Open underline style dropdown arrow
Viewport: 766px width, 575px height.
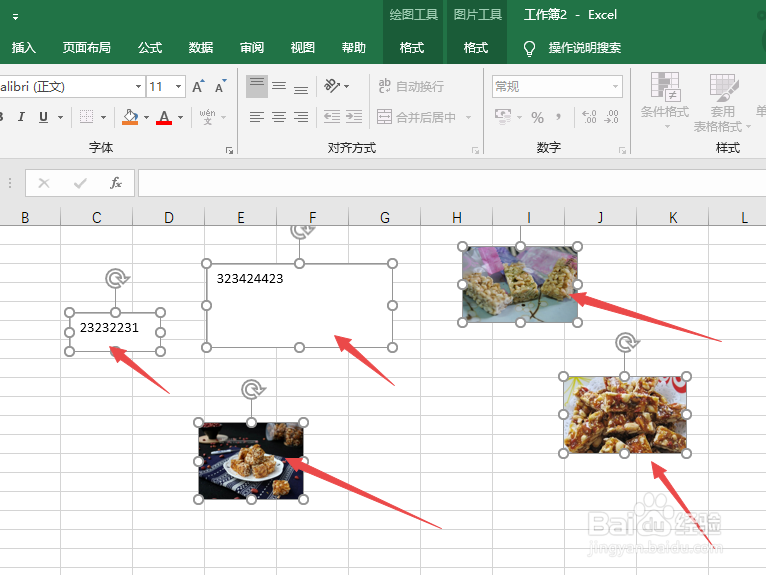[61, 117]
